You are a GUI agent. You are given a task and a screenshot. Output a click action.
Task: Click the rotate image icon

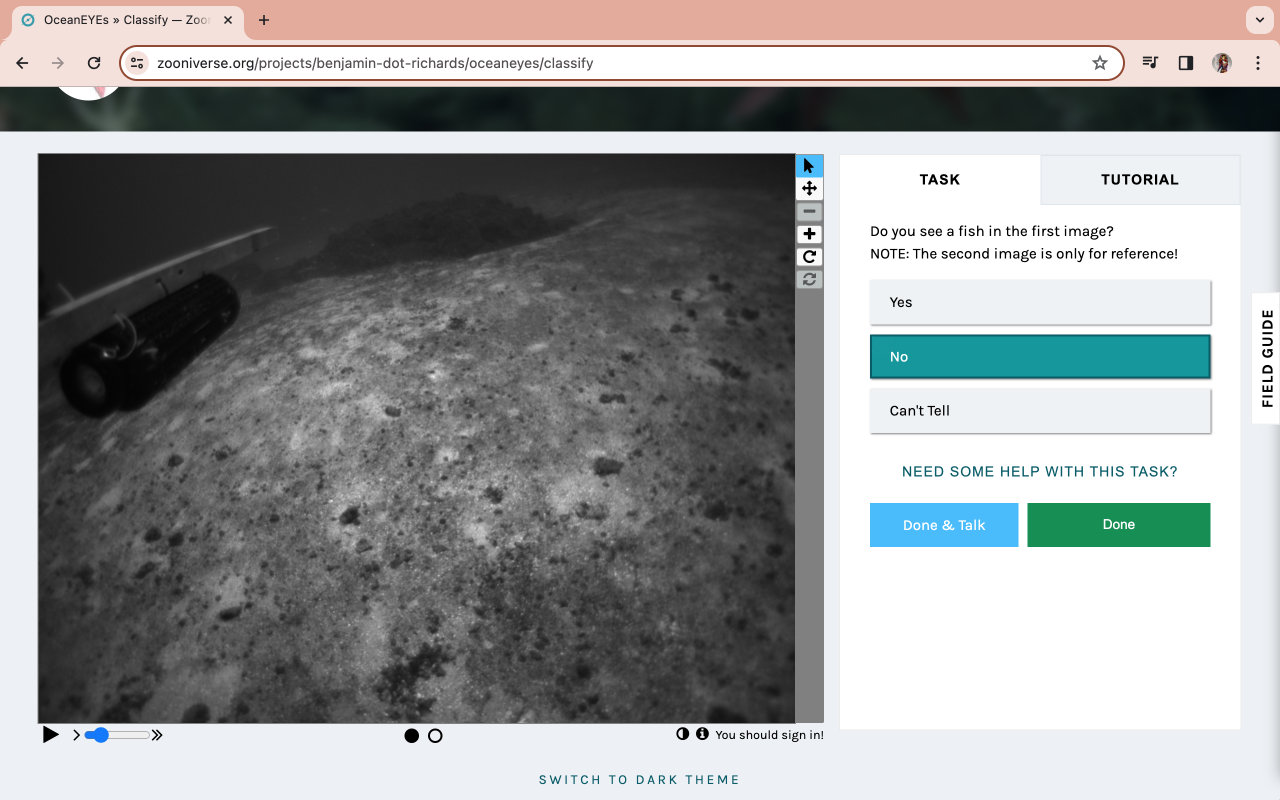click(809, 257)
